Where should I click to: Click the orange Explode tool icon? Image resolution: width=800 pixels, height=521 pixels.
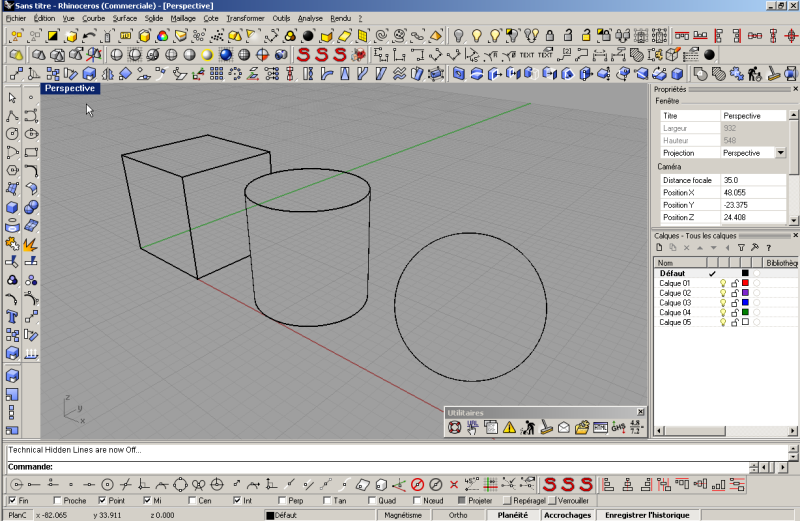[x=31, y=244]
